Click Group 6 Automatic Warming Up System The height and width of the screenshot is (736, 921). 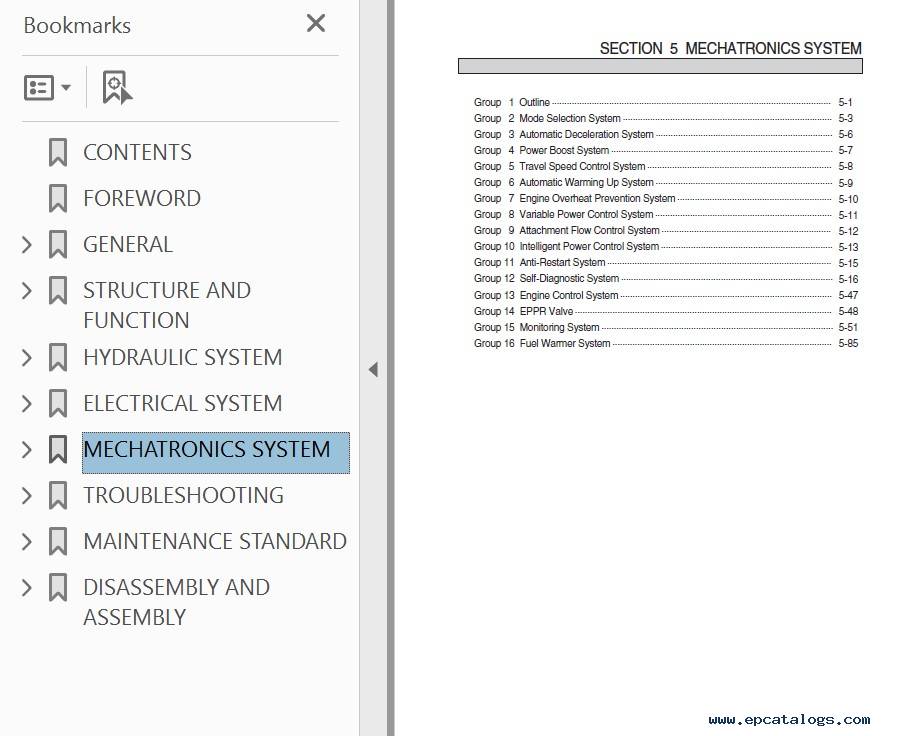point(665,183)
